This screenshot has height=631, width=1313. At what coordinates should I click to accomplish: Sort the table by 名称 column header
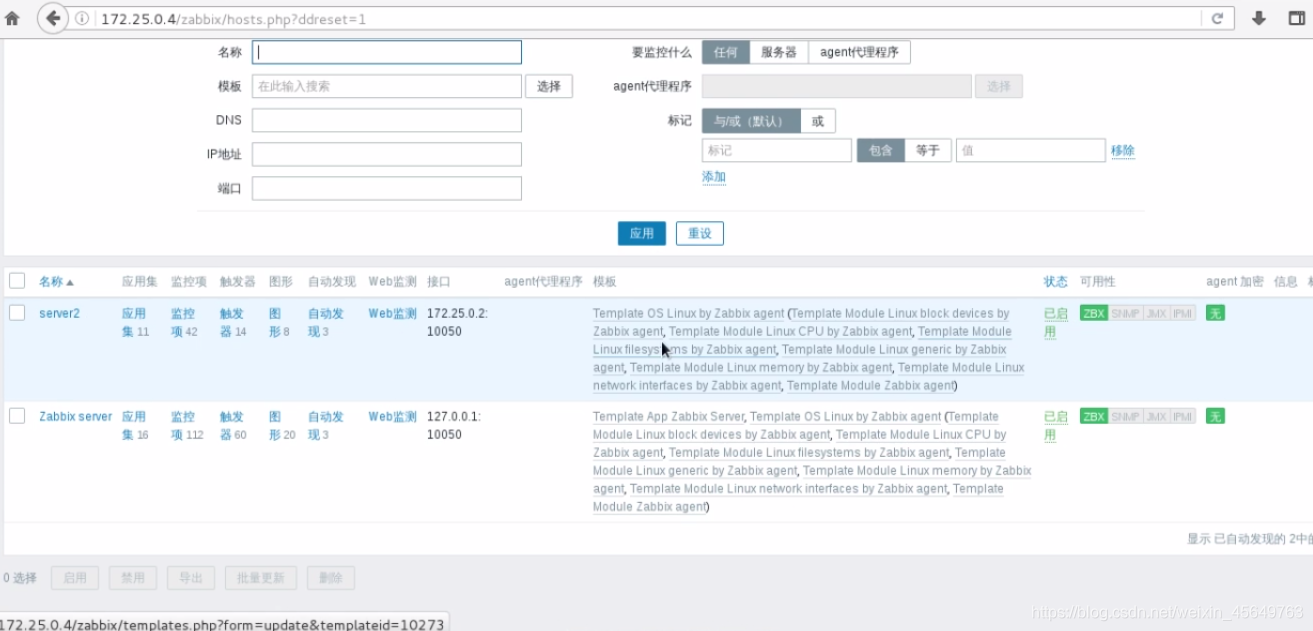tap(56, 282)
